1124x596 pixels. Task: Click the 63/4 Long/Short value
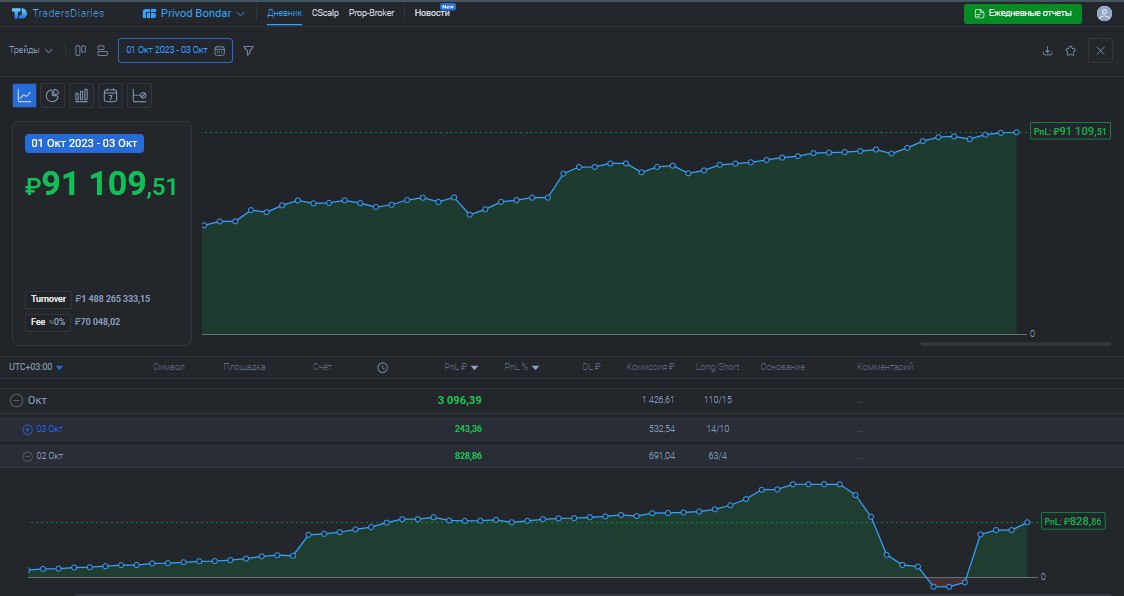point(718,455)
